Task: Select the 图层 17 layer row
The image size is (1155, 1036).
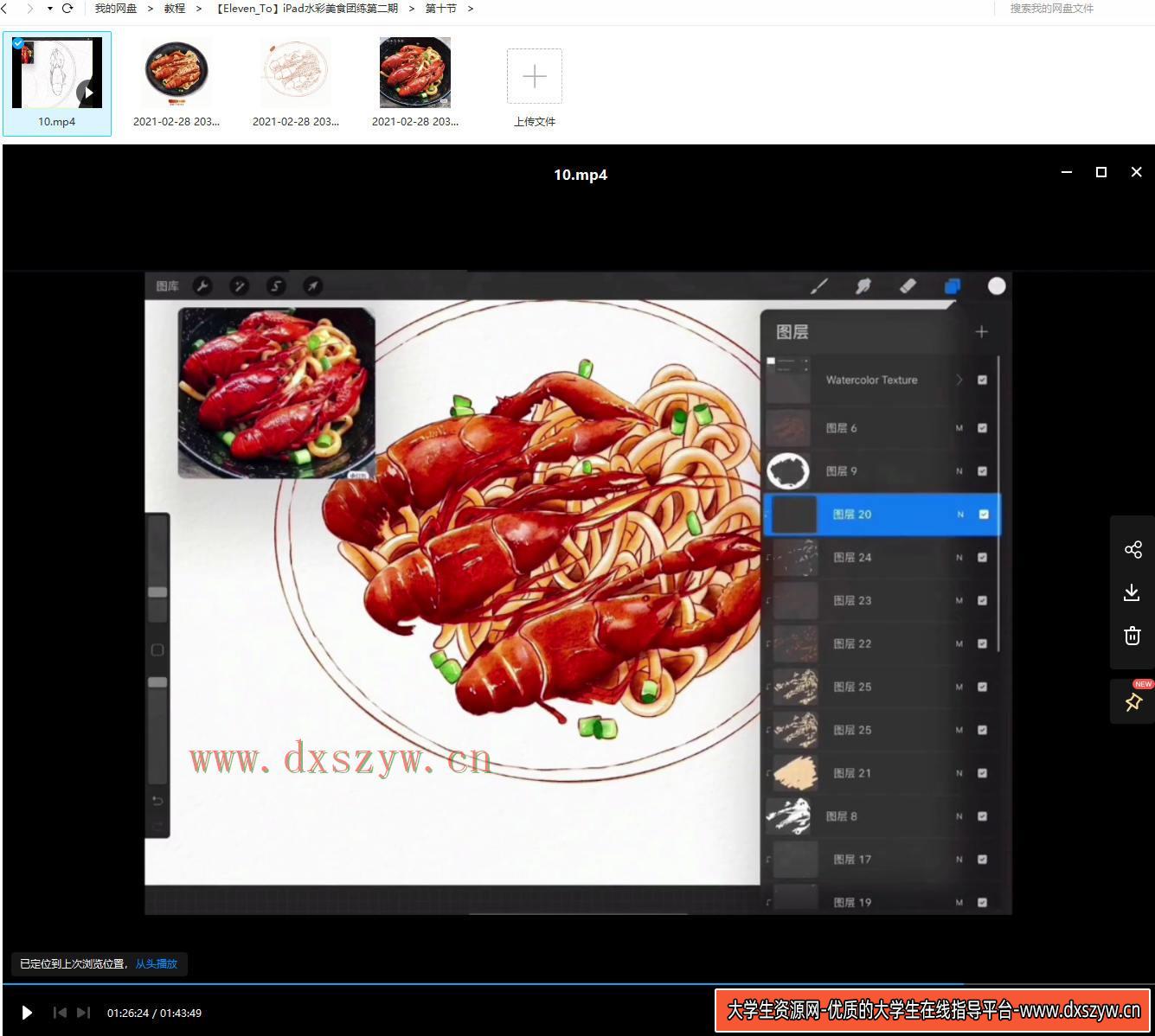Action: coord(882,860)
